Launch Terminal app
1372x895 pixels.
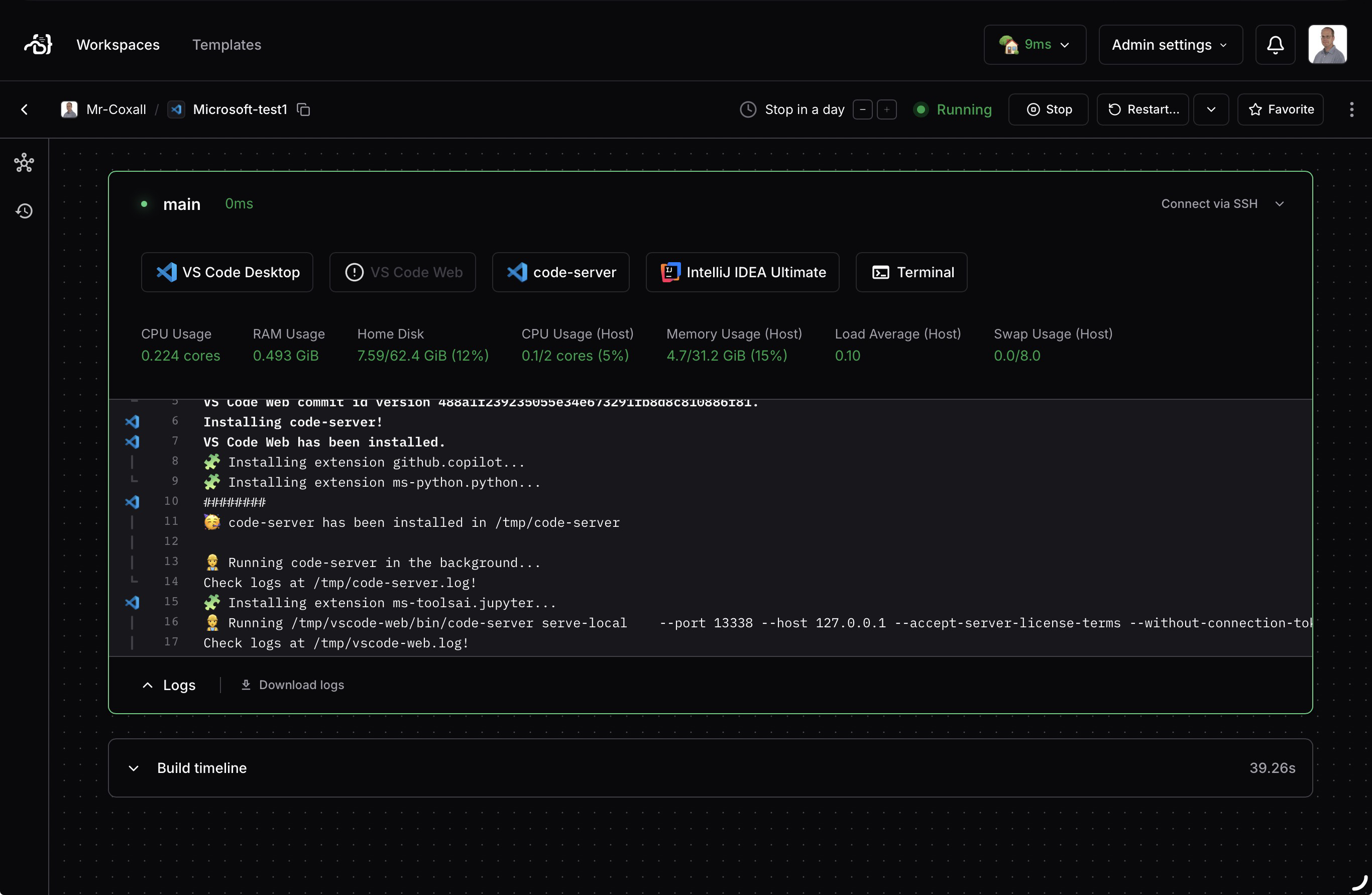click(x=911, y=272)
